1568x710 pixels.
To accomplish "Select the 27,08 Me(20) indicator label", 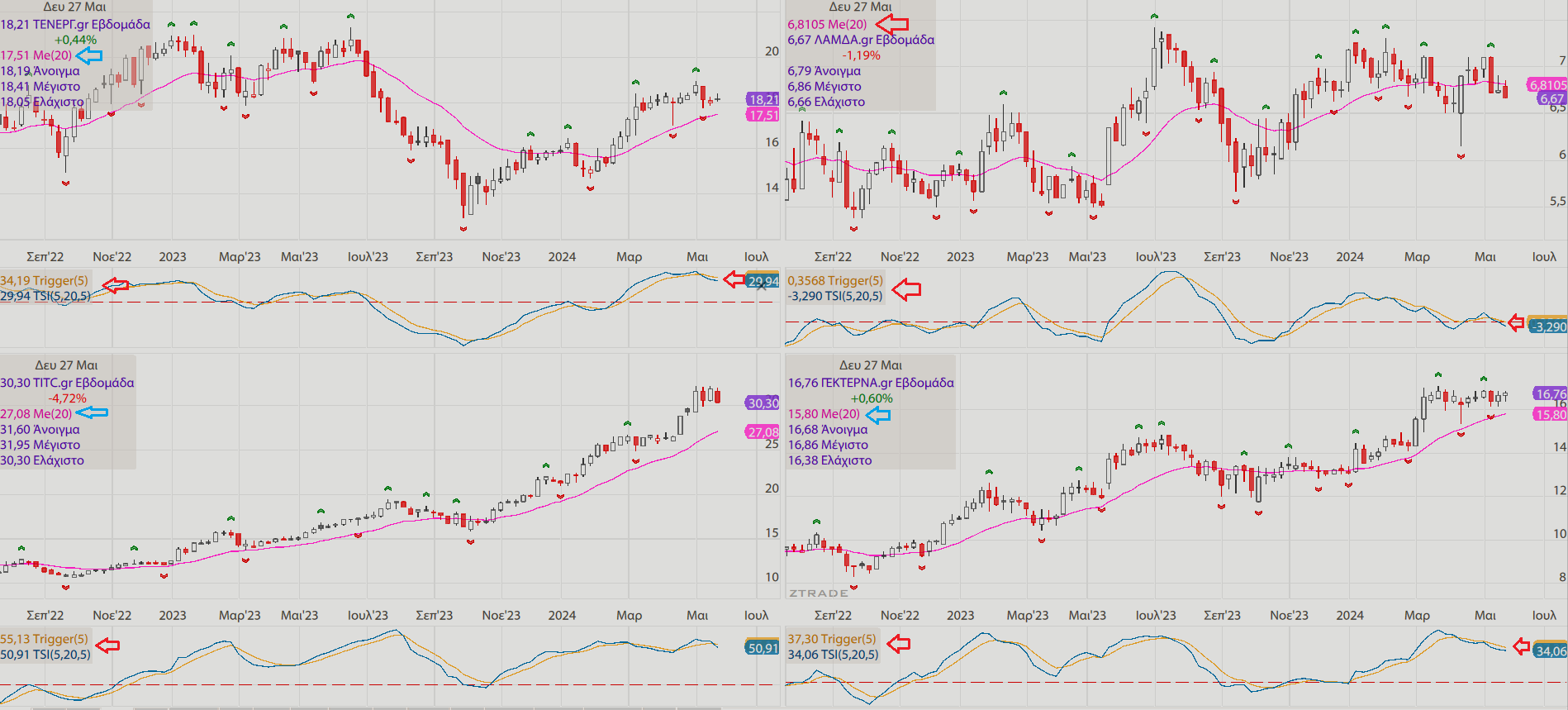I will coord(36,413).
